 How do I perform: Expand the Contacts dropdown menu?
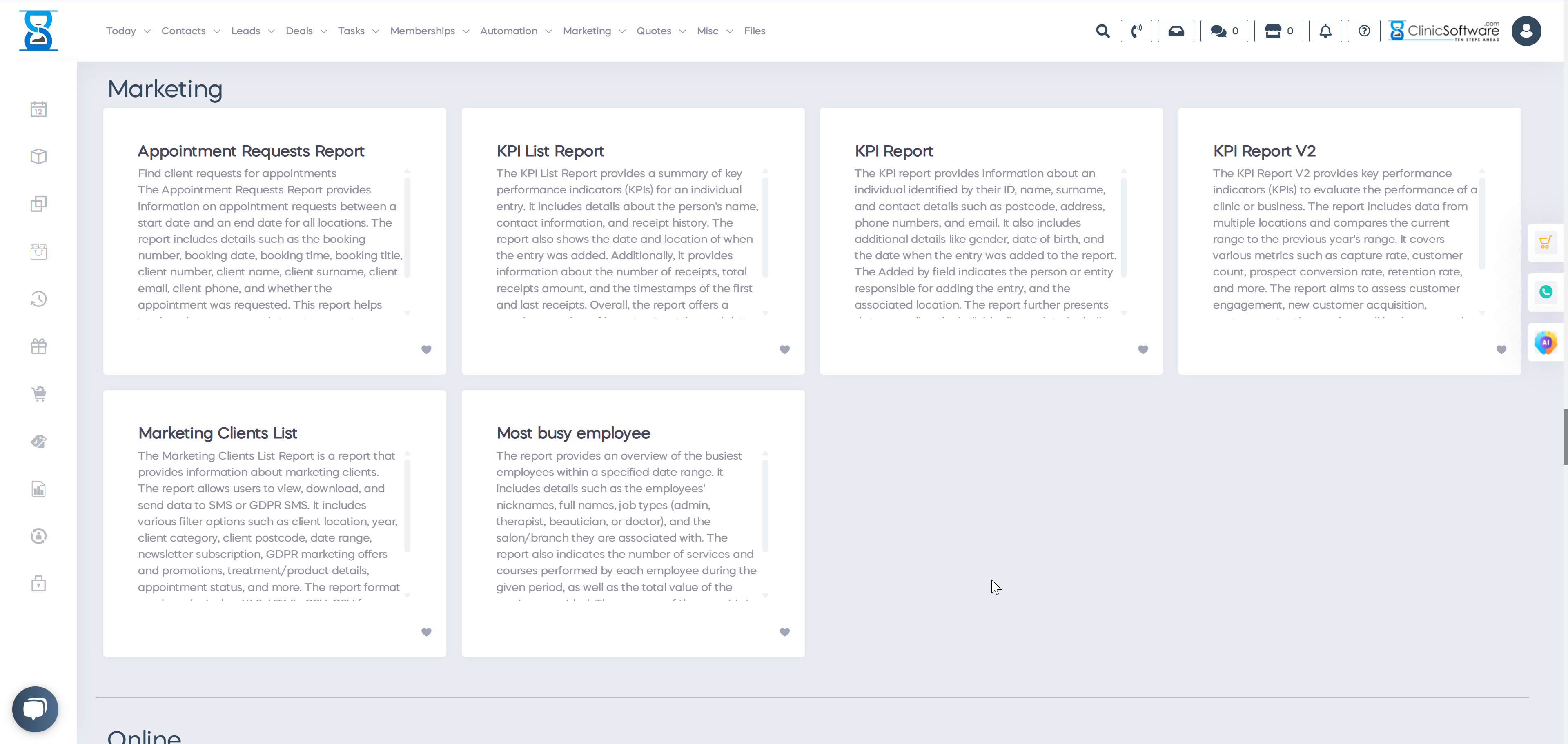[191, 31]
